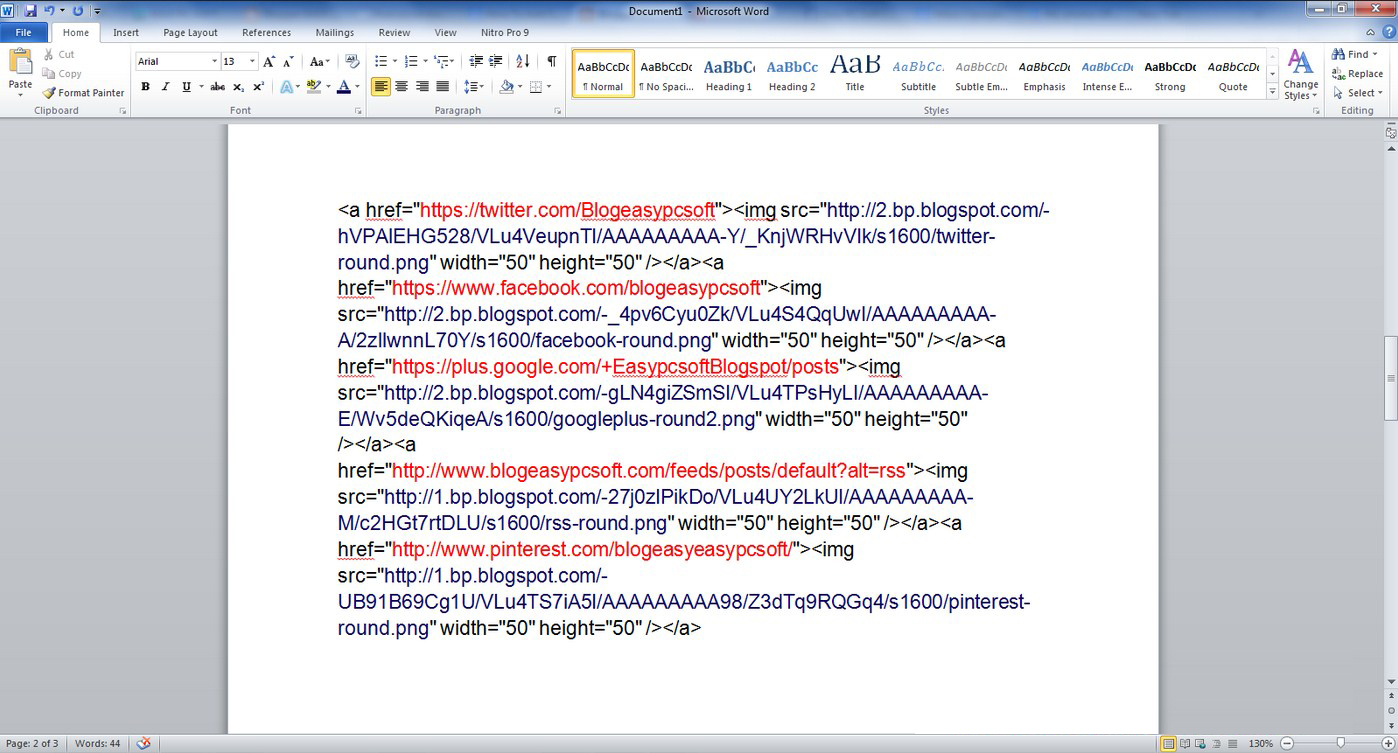The width and height of the screenshot is (1398, 753).
Task: Toggle Underline formatting
Action: click(186, 87)
